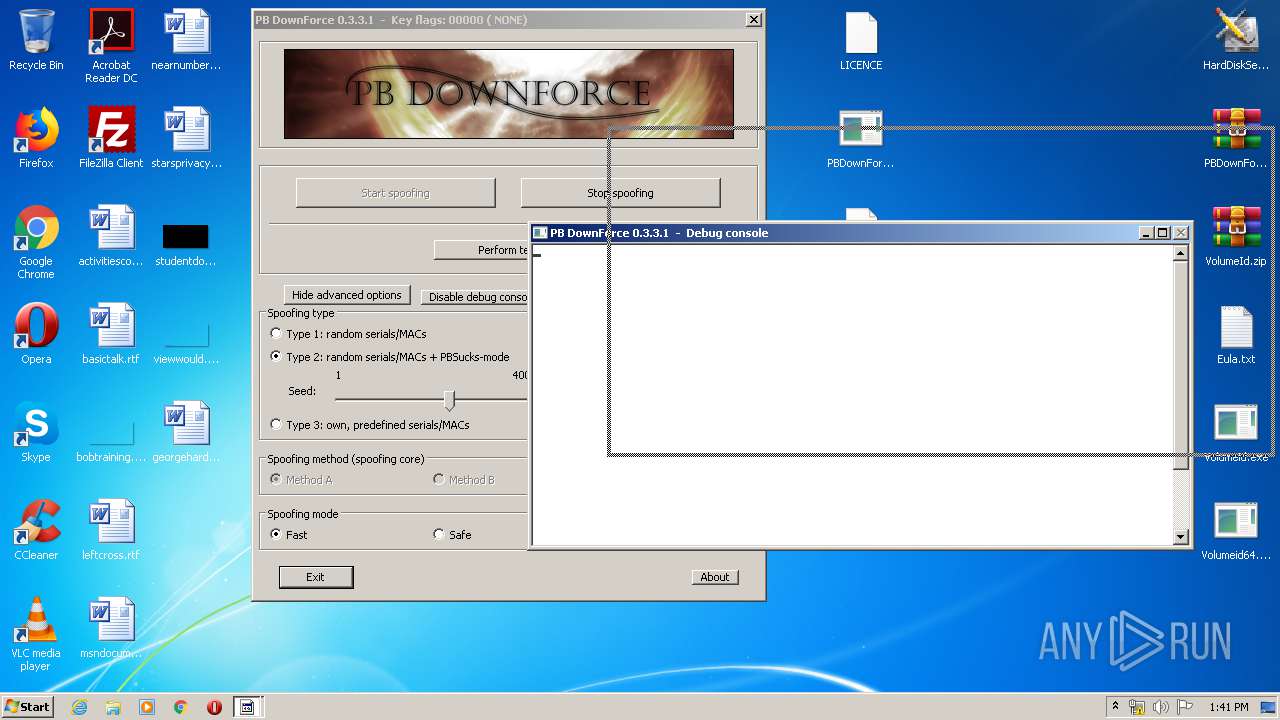Launch Google Chrome desktop shortcut
This screenshot has height=720, width=1280.
click(x=36, y=242)
